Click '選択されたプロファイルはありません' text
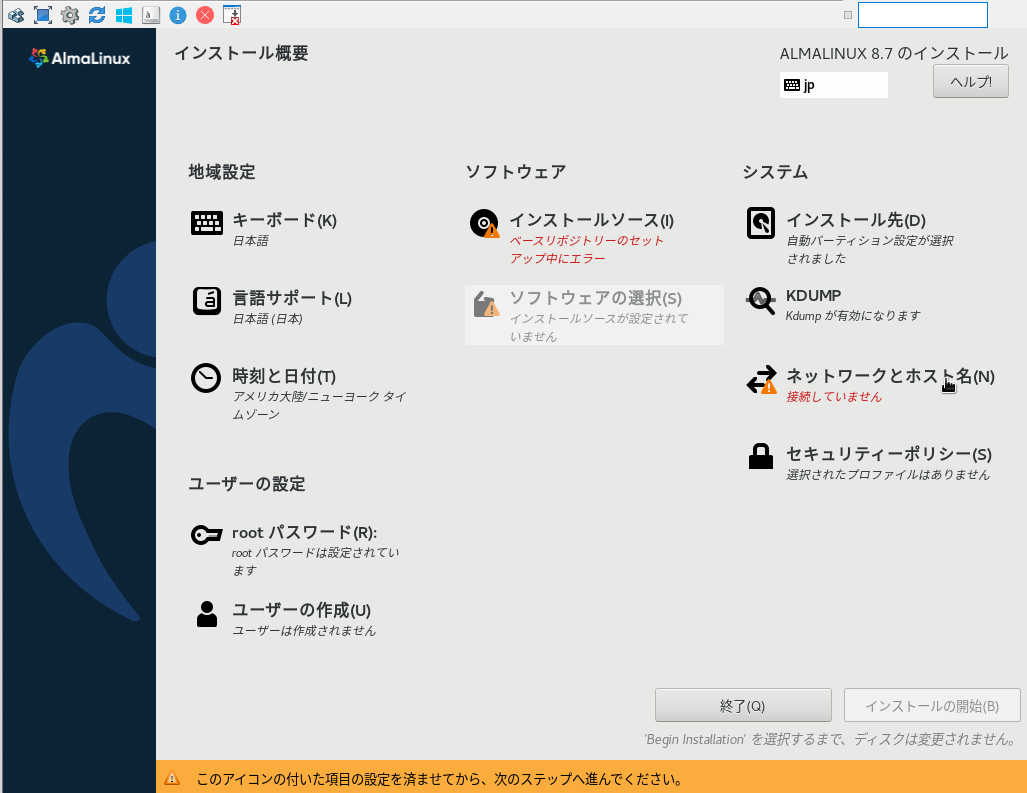The image size is (1027, 793). (x=888, y=474)
